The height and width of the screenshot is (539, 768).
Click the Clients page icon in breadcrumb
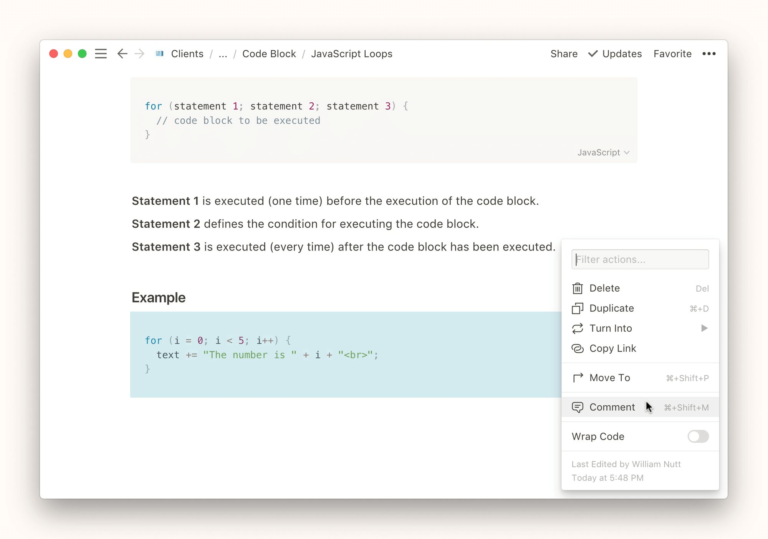pos(160,54)
